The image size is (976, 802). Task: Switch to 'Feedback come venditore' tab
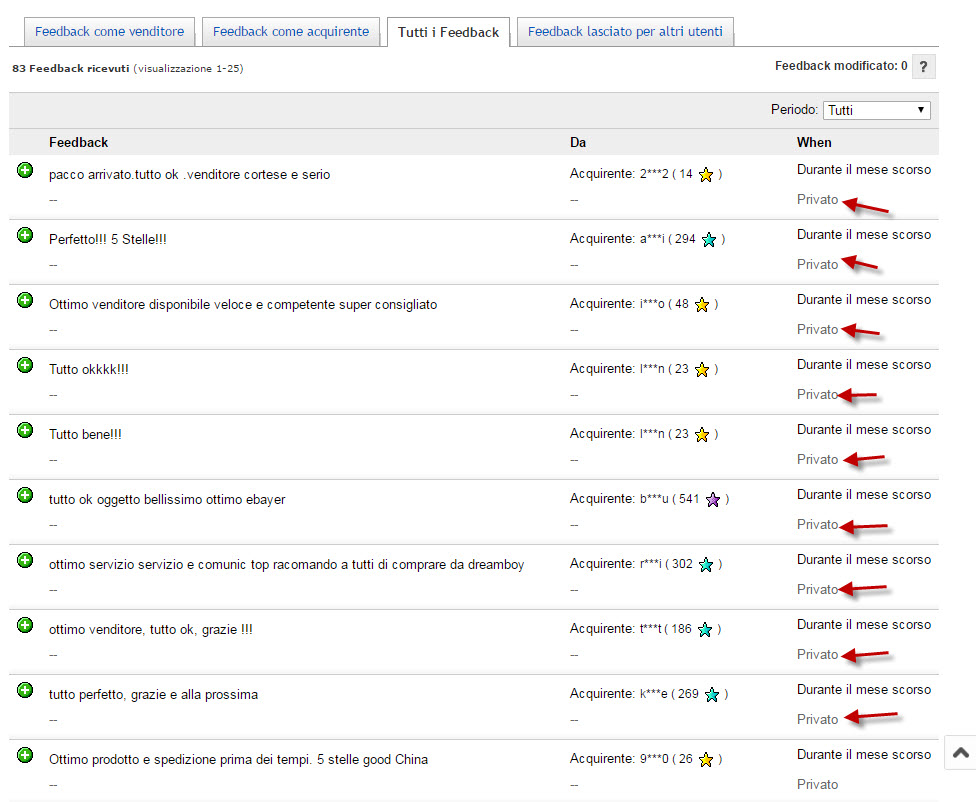click(109, 32)
